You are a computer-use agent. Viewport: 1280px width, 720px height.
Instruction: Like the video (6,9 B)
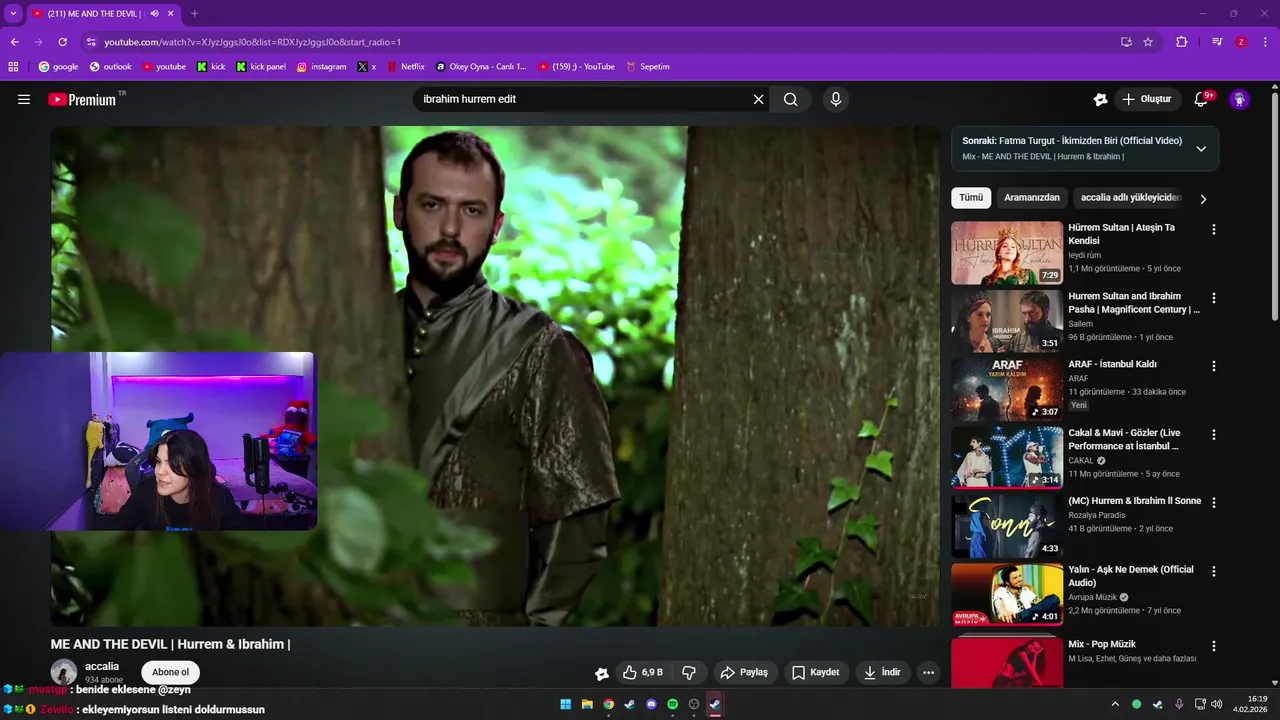pyautogui.click(x=643, y=672)
